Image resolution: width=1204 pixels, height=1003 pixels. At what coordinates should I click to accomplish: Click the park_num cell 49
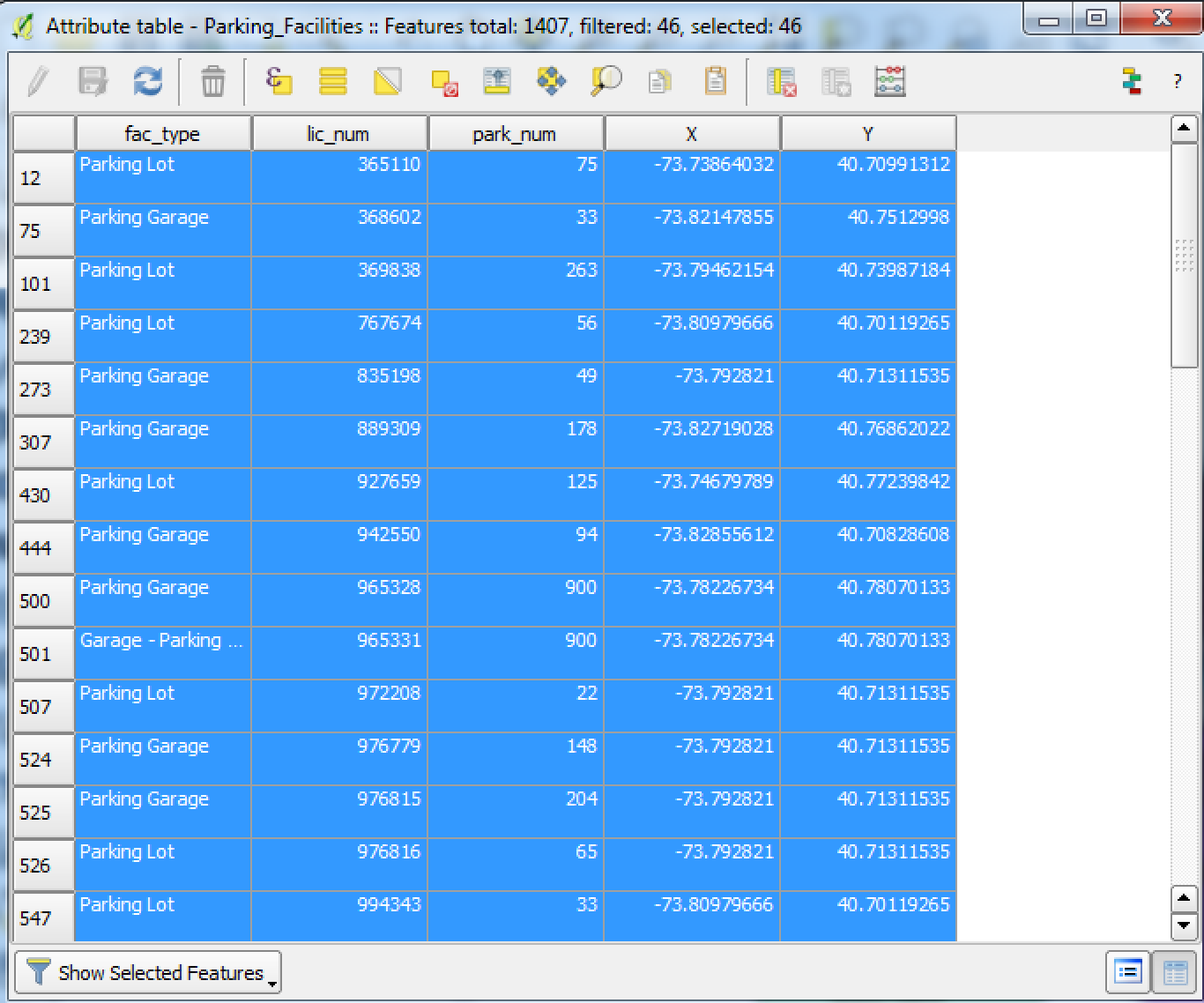pyautogui.click(x=516, y=389)
